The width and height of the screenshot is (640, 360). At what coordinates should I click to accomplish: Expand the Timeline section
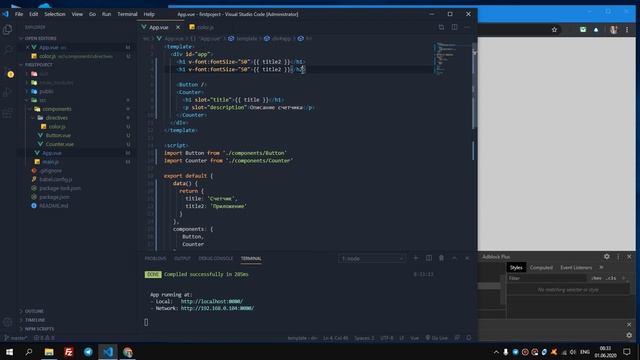click(x=35, y=320)
